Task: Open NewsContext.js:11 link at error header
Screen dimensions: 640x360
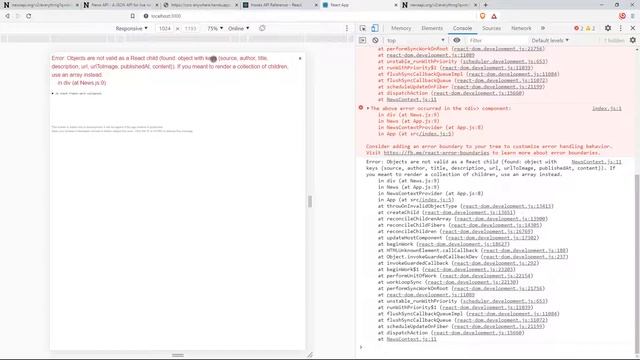Action: click(596, 162)
